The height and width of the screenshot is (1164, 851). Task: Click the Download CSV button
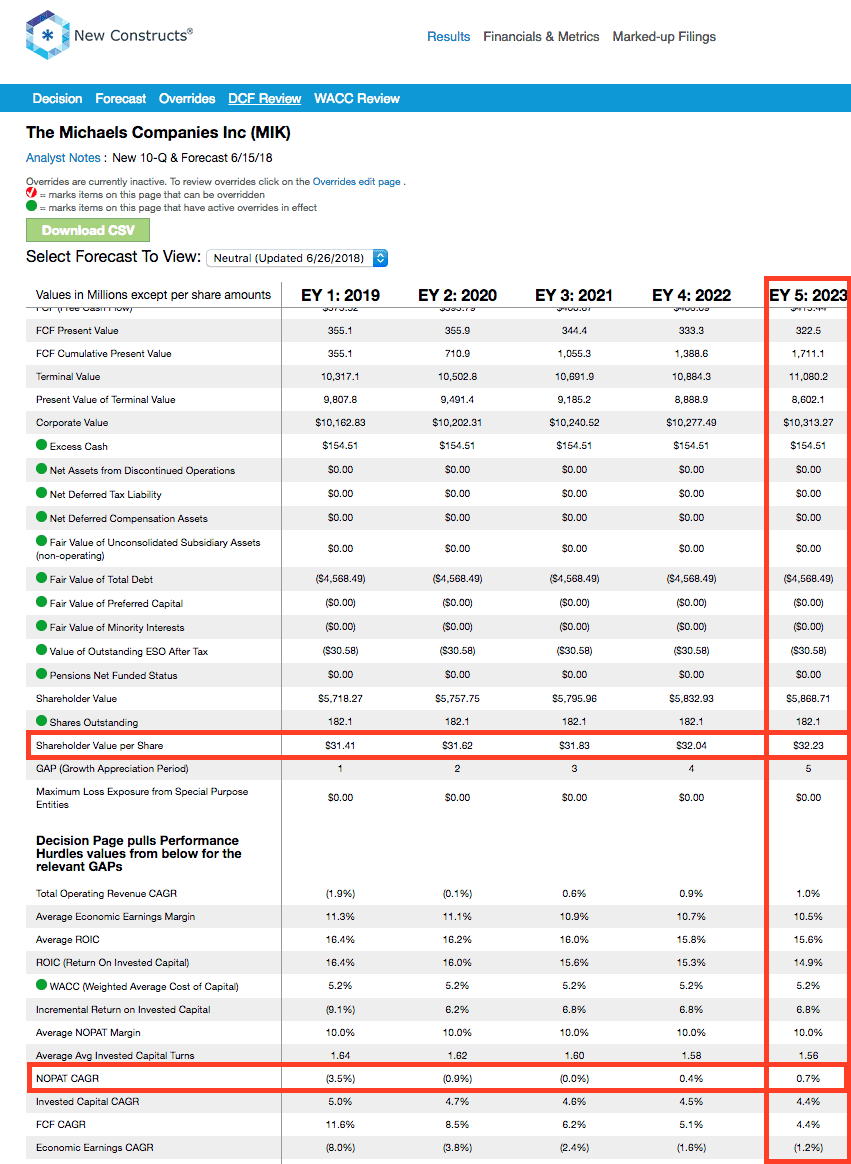pos(88,230)
